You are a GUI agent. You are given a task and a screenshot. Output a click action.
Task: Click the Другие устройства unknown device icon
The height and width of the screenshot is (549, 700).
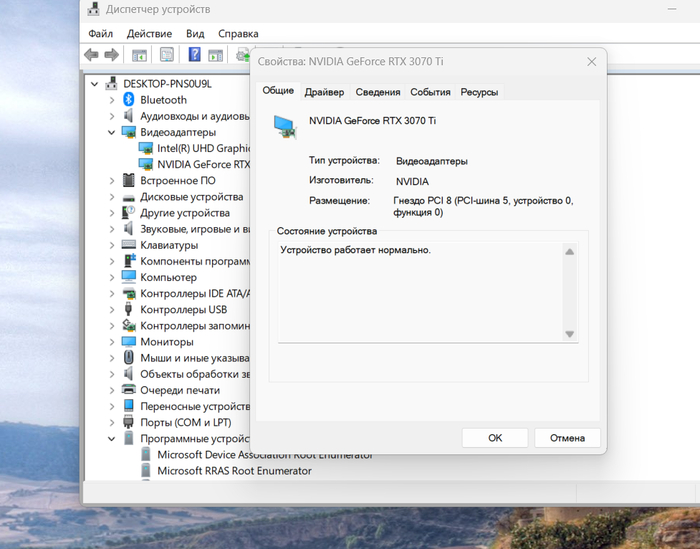[129, 212]
